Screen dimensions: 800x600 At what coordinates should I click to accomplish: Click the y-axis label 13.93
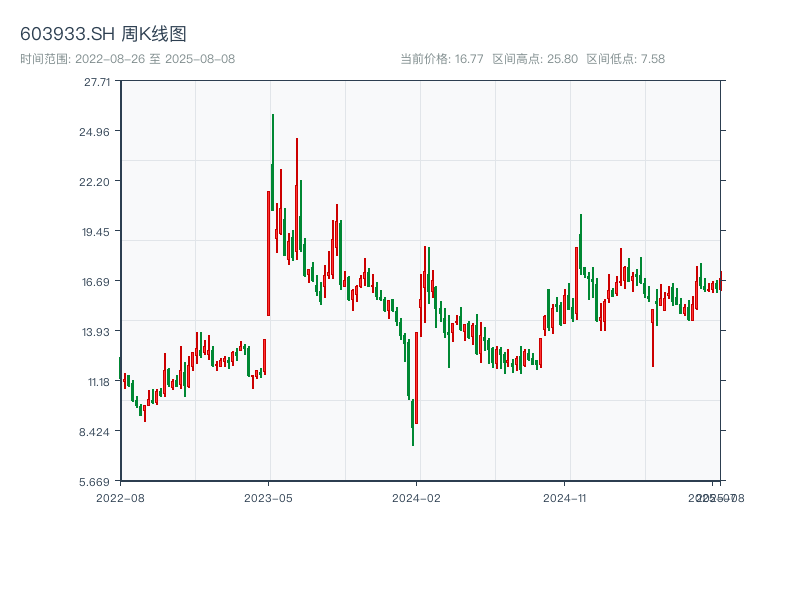point(96,332)
